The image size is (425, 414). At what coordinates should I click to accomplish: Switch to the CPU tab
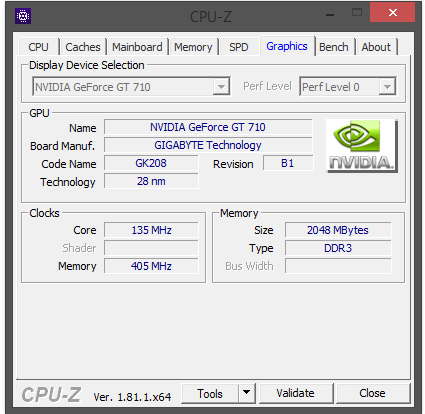[x=39, y=47]
